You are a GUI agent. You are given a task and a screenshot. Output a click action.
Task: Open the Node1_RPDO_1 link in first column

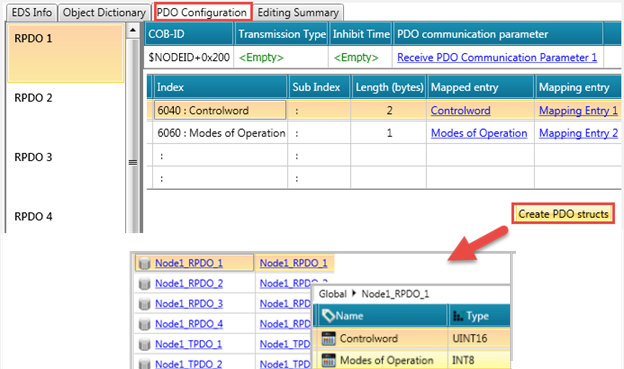[x=189, y=263]
